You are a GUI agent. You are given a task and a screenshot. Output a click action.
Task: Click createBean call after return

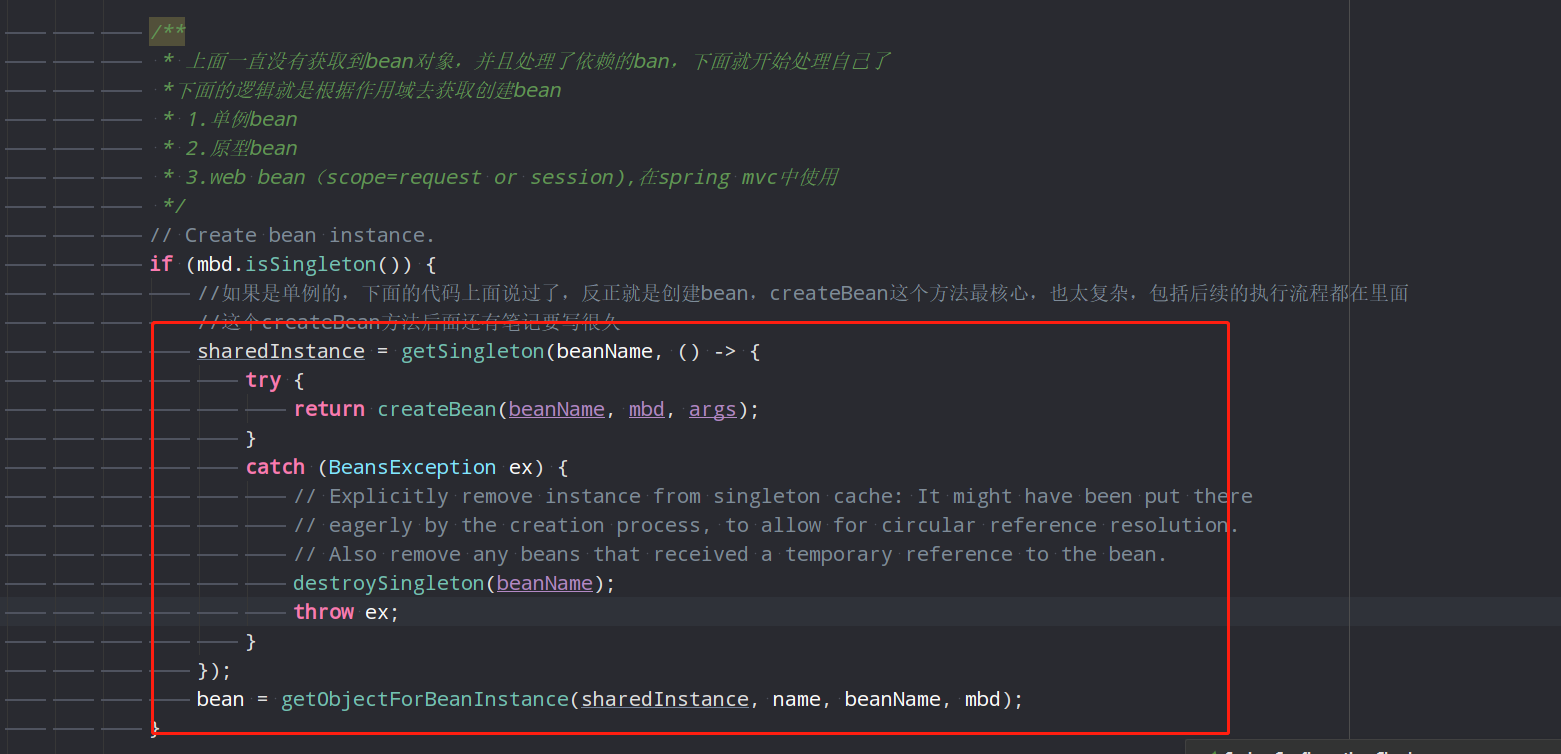point(436,410)
